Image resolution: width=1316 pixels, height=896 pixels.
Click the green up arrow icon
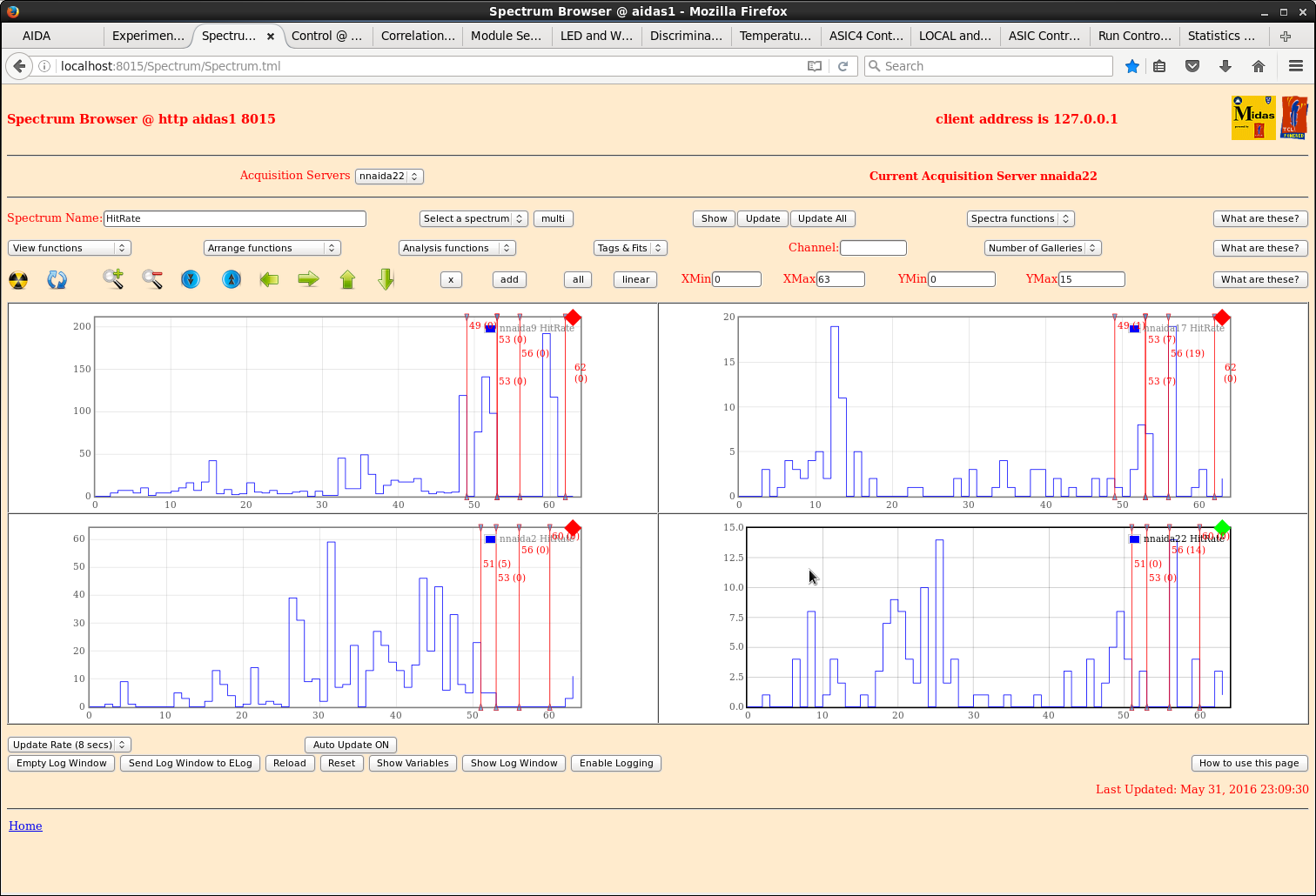click(x=347, y=279)
